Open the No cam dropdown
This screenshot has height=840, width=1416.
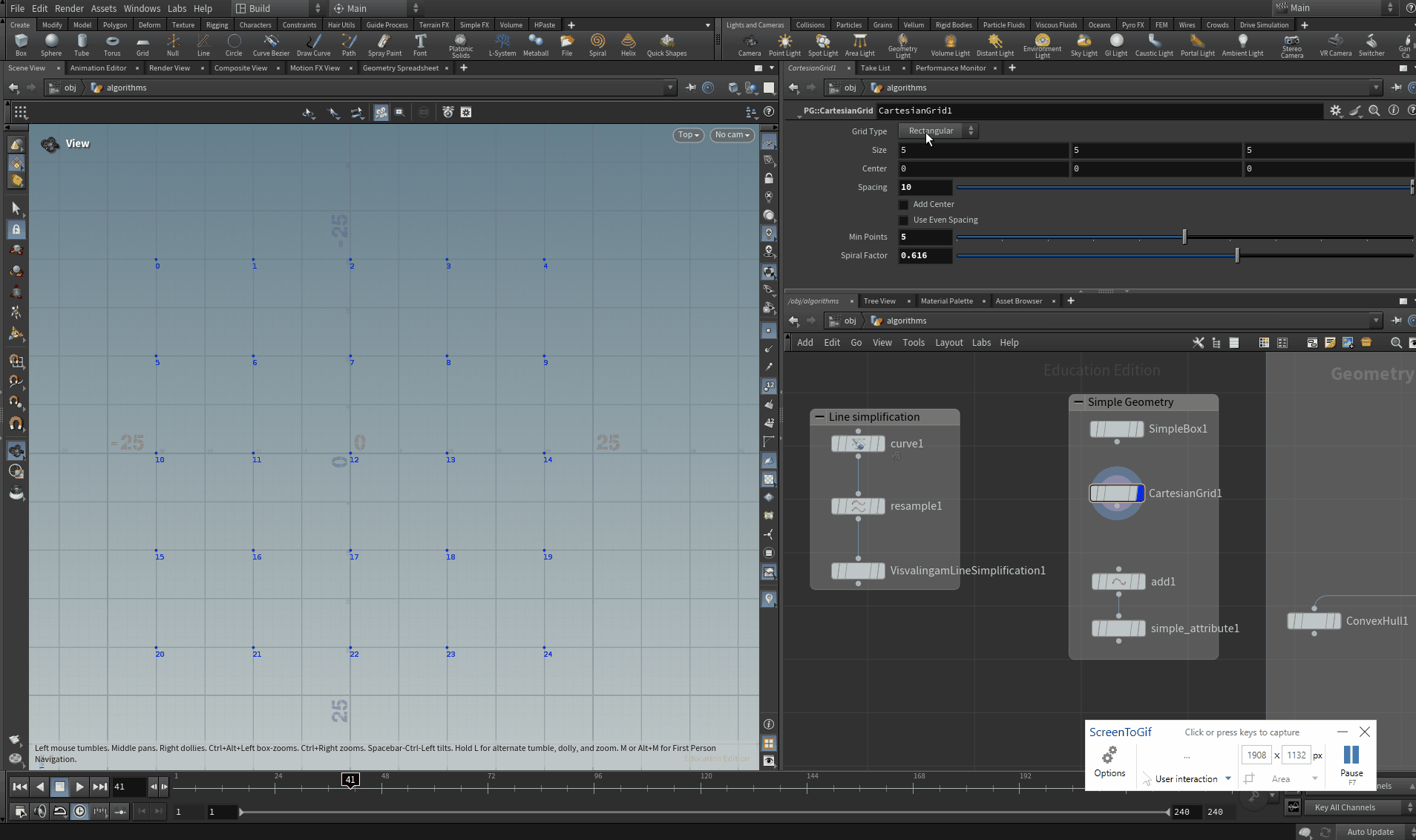click(x=732, y=135)
